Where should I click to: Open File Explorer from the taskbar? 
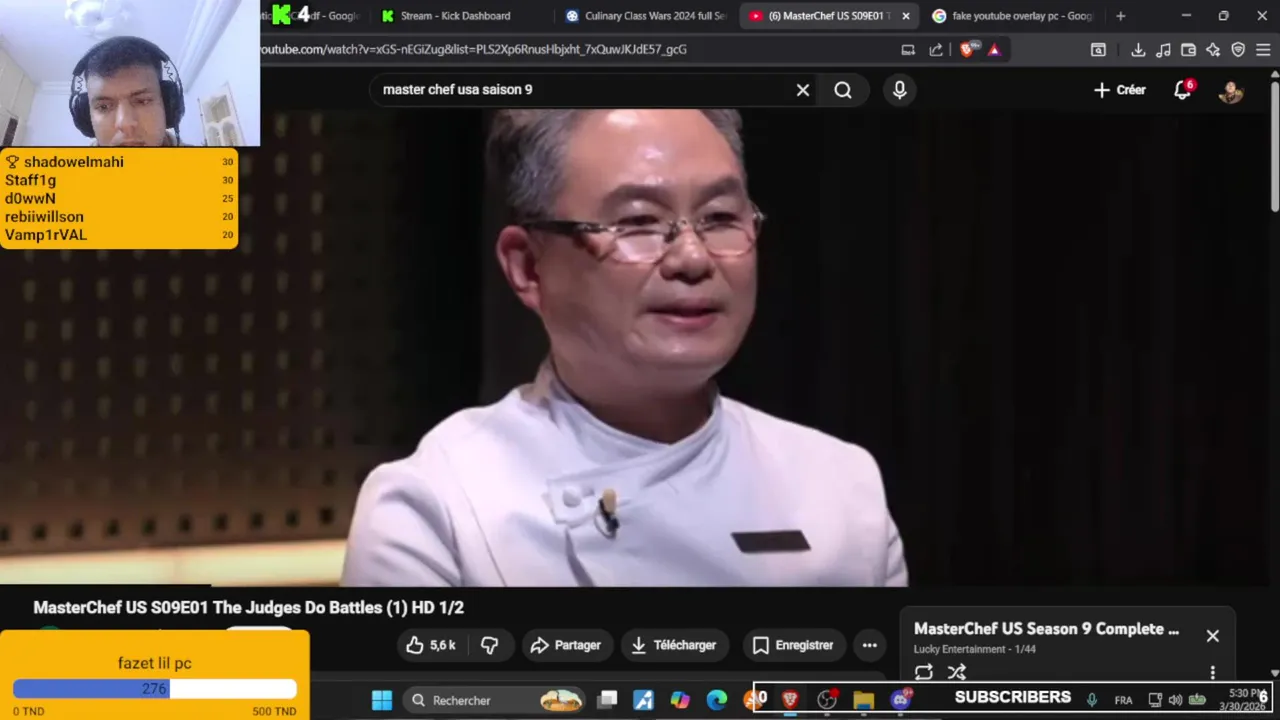point(863,700)
